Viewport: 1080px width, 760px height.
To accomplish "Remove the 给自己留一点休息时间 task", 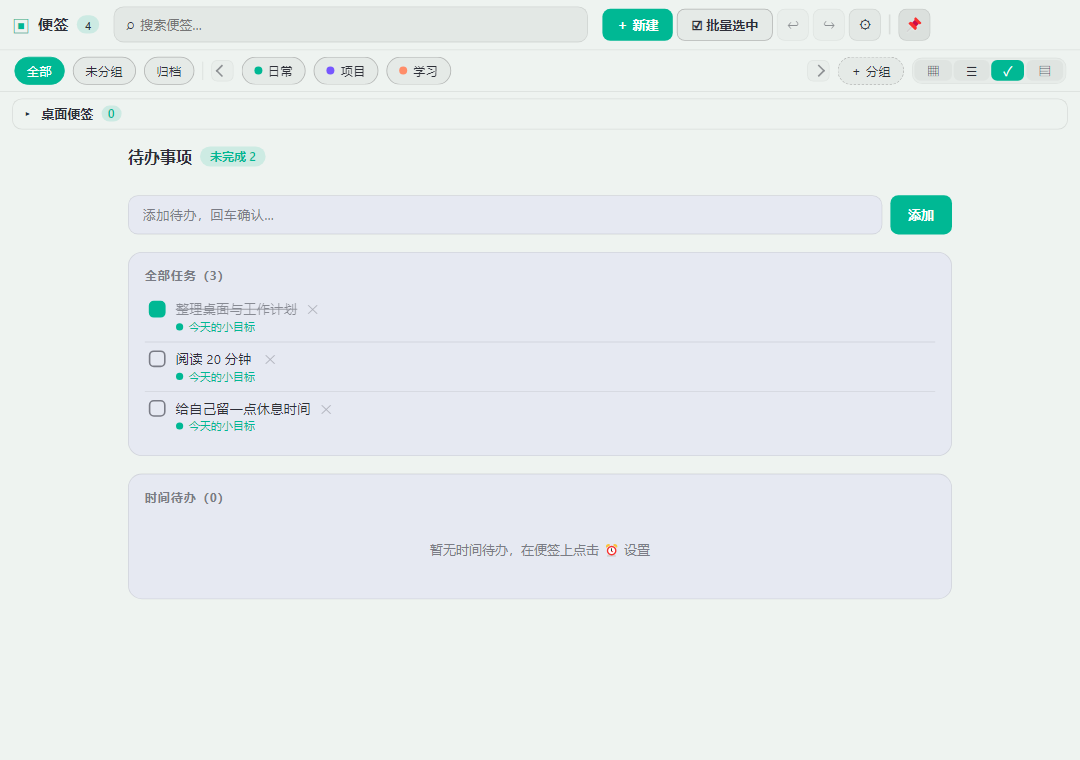I will click(x=326, y=409).
